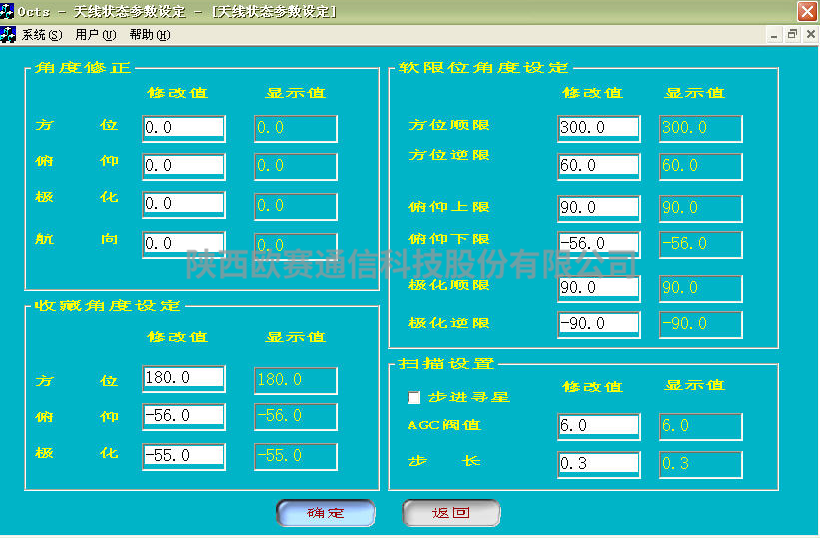This screenshot has height=538, width=820.
Task: Click the 步长 modify field showing 0.3
Action: [x=598, y=464]
